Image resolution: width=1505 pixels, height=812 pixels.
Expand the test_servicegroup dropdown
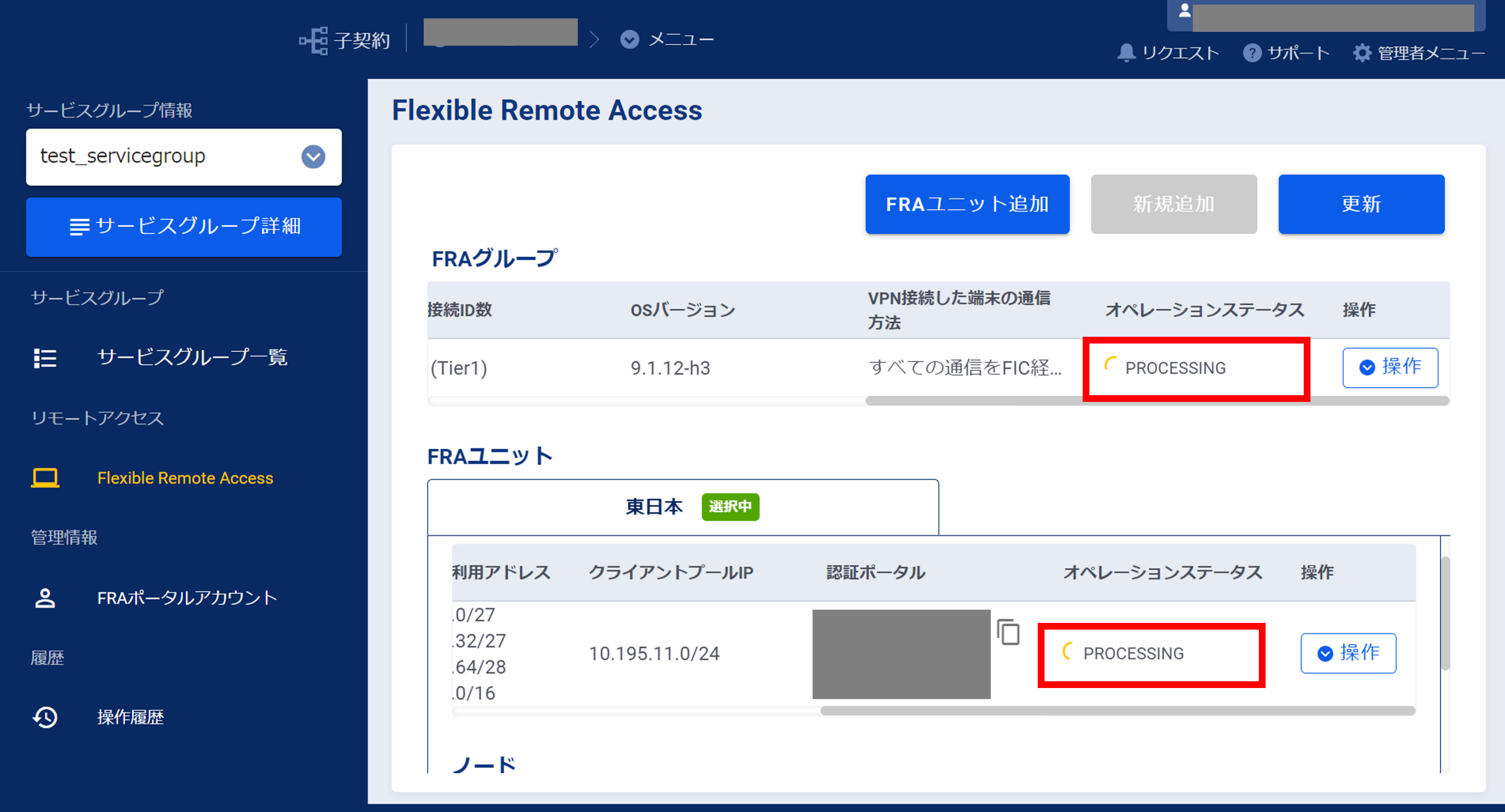(x=313, y=156)
